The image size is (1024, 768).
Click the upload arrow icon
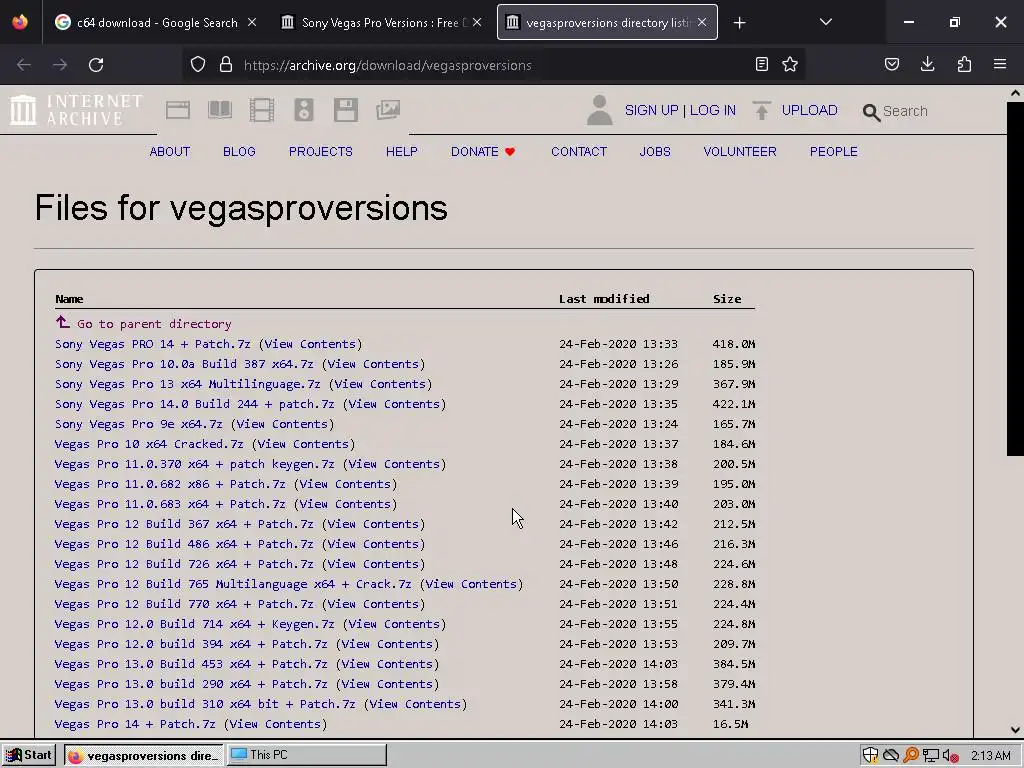pyautogui.click(x=761, y=110)
